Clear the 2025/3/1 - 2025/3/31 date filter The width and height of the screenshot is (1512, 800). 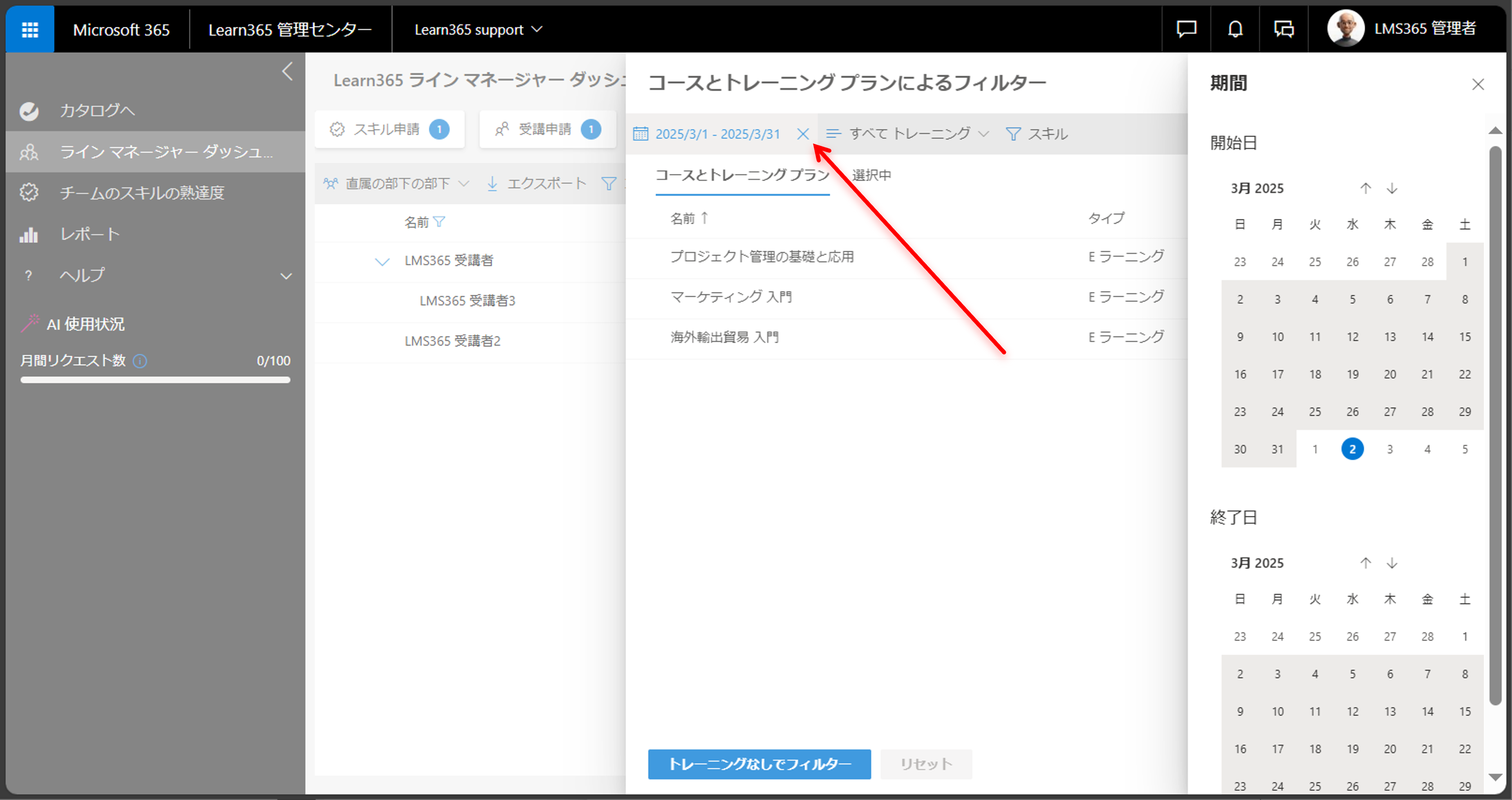(x=803, y=134)
